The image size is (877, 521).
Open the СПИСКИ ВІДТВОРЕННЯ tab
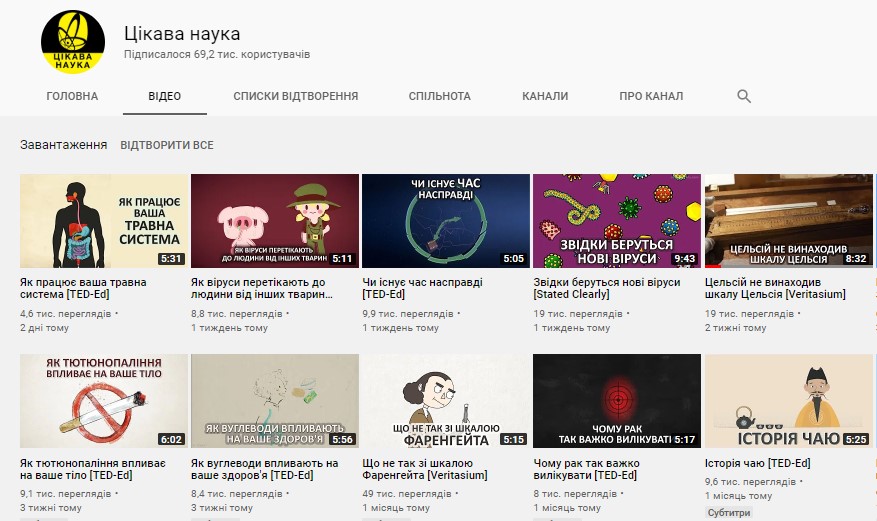coord(295,96)
